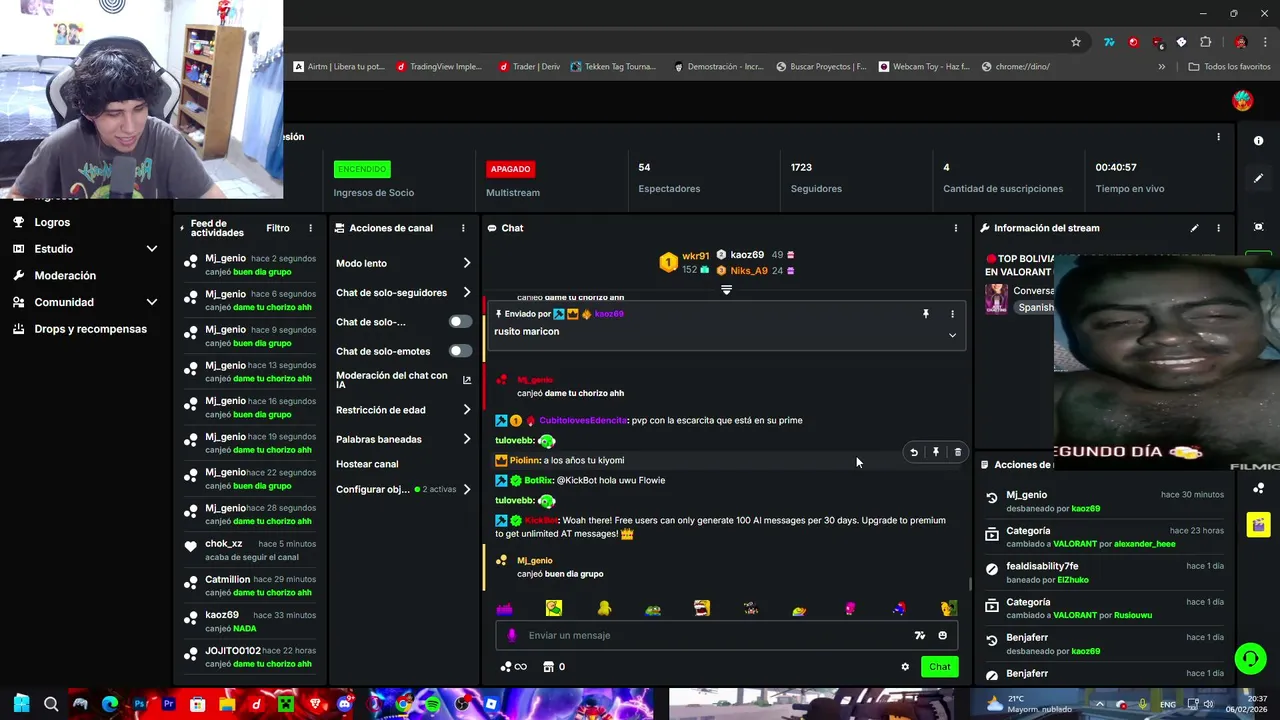The height and width of the screenshot is (720, 1280).
Task: Expand Chat de solo-seguidores options
Action: pyautogui.click(x=466, y=293)
